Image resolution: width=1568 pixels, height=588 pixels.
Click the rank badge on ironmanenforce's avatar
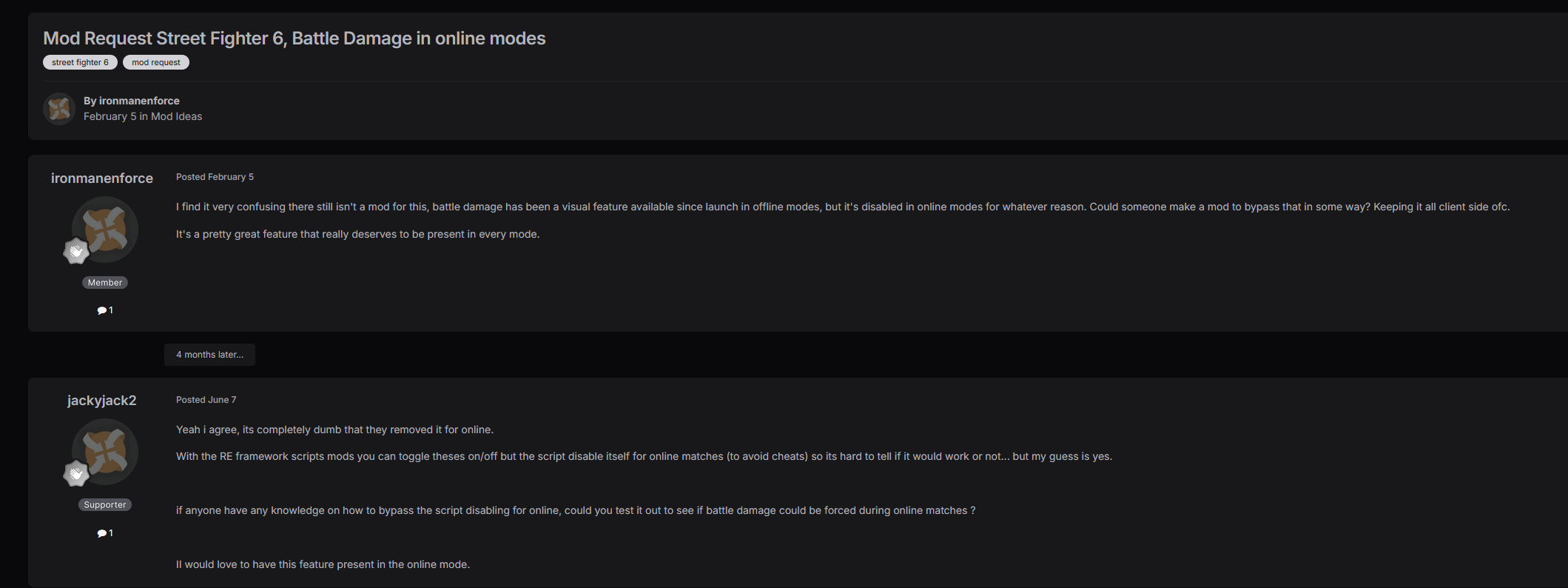(x=76, y=252)
